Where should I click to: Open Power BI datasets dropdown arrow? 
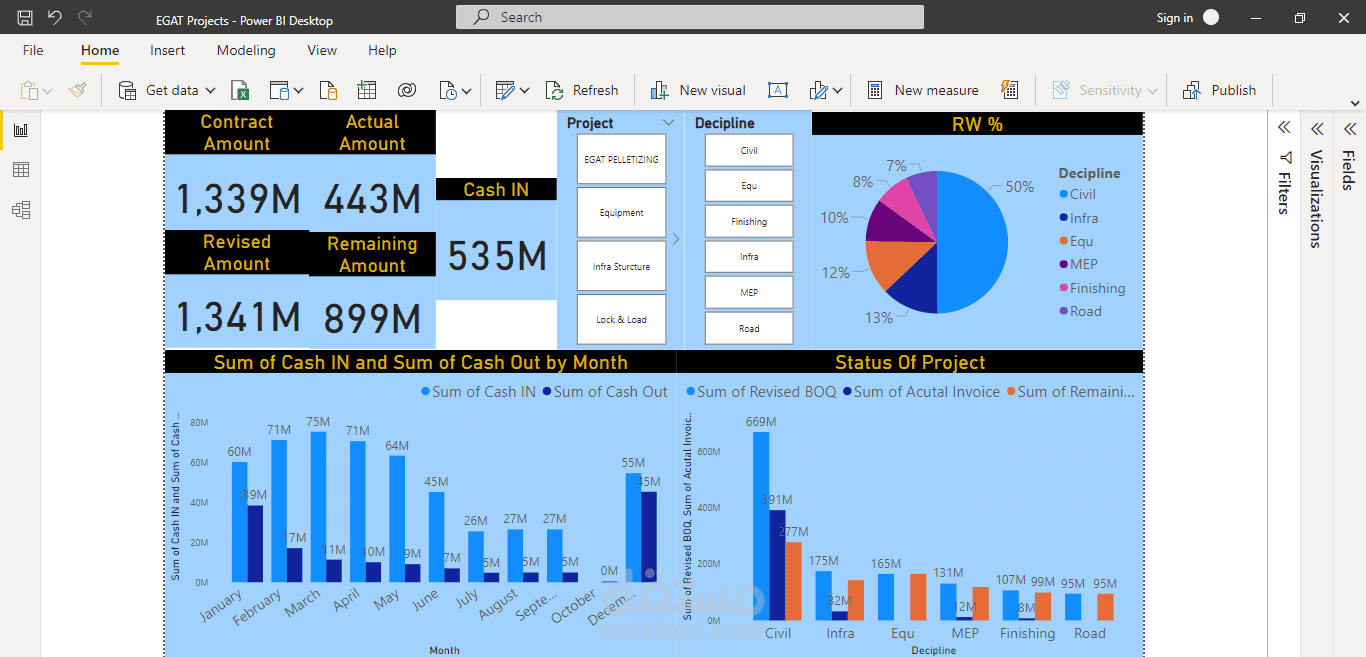pyautogui.click(x=299, y=91)
